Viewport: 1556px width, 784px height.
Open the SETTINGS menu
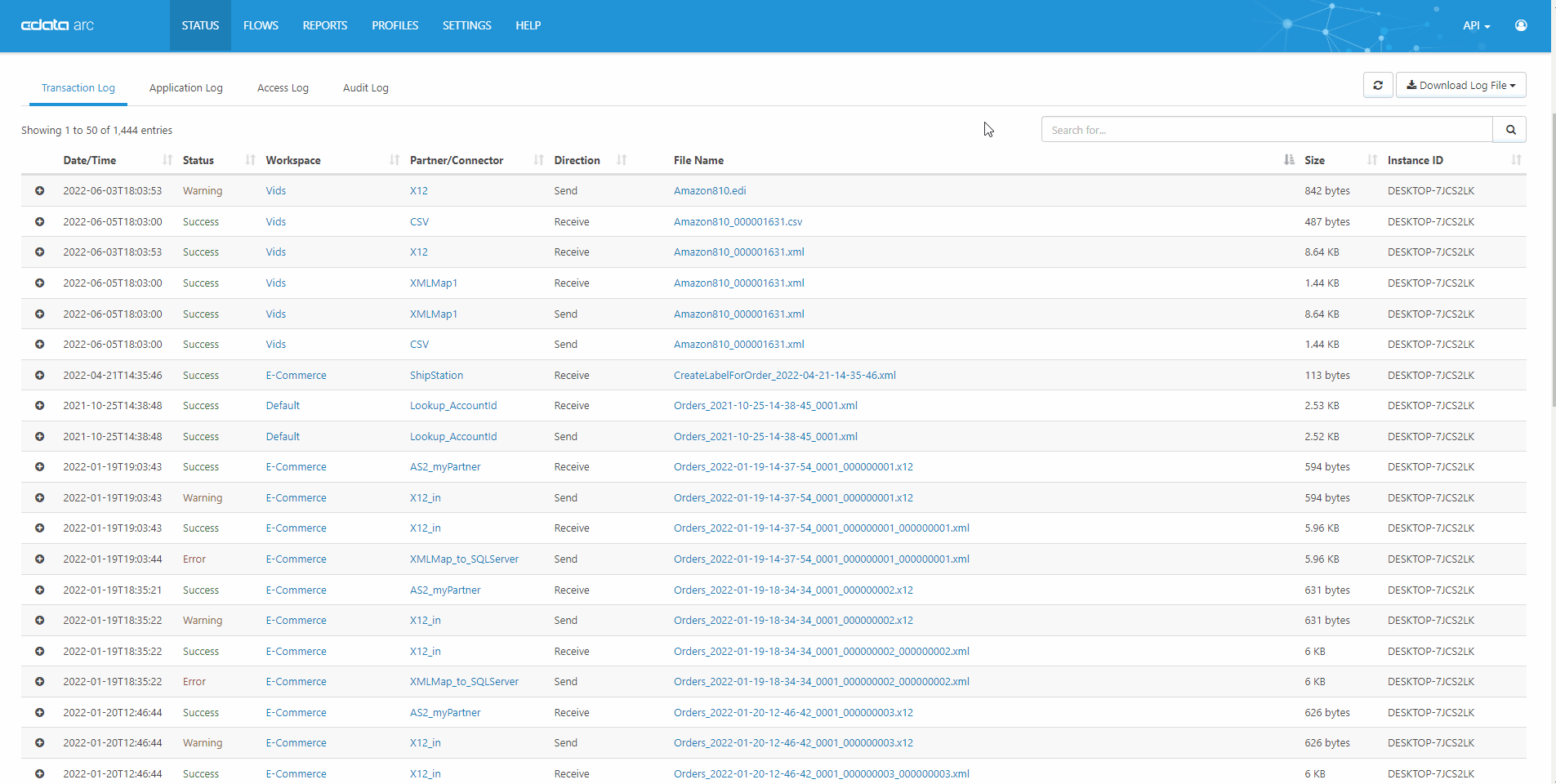click(x=467, y=25)
